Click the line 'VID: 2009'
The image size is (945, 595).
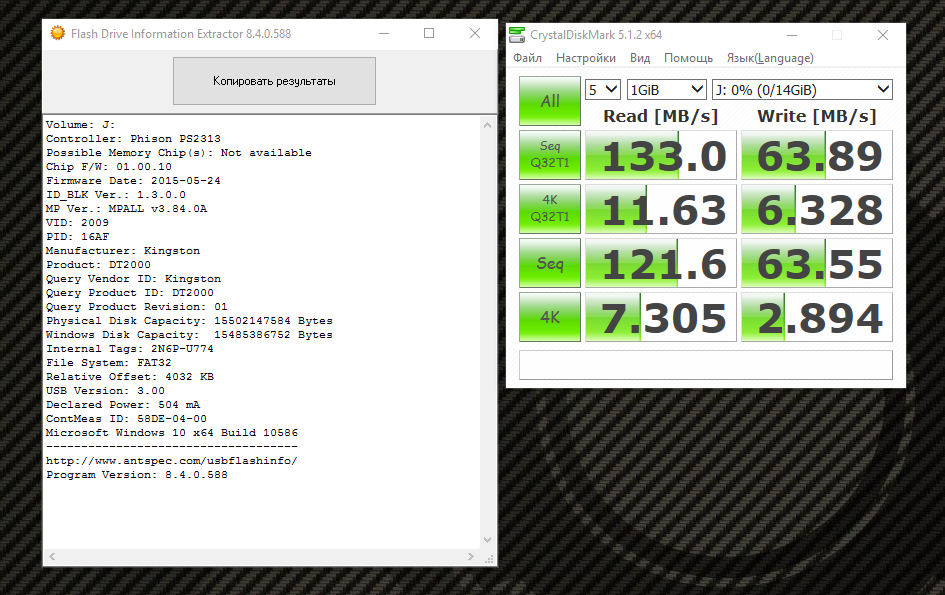tap(77, 222)
